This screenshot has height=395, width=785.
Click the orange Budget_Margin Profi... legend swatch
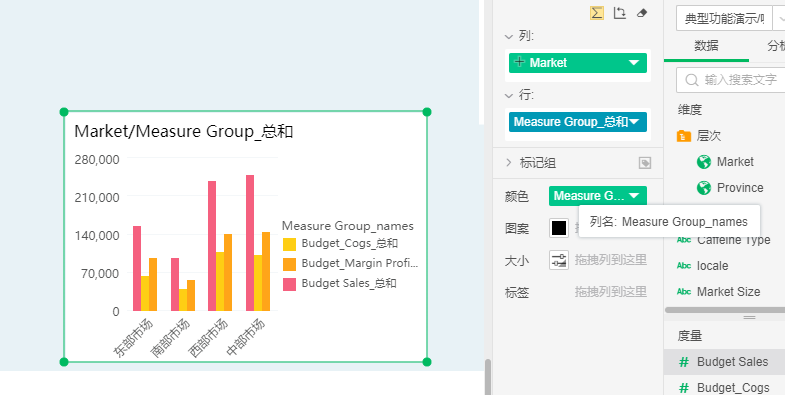[x=289, y=264]
